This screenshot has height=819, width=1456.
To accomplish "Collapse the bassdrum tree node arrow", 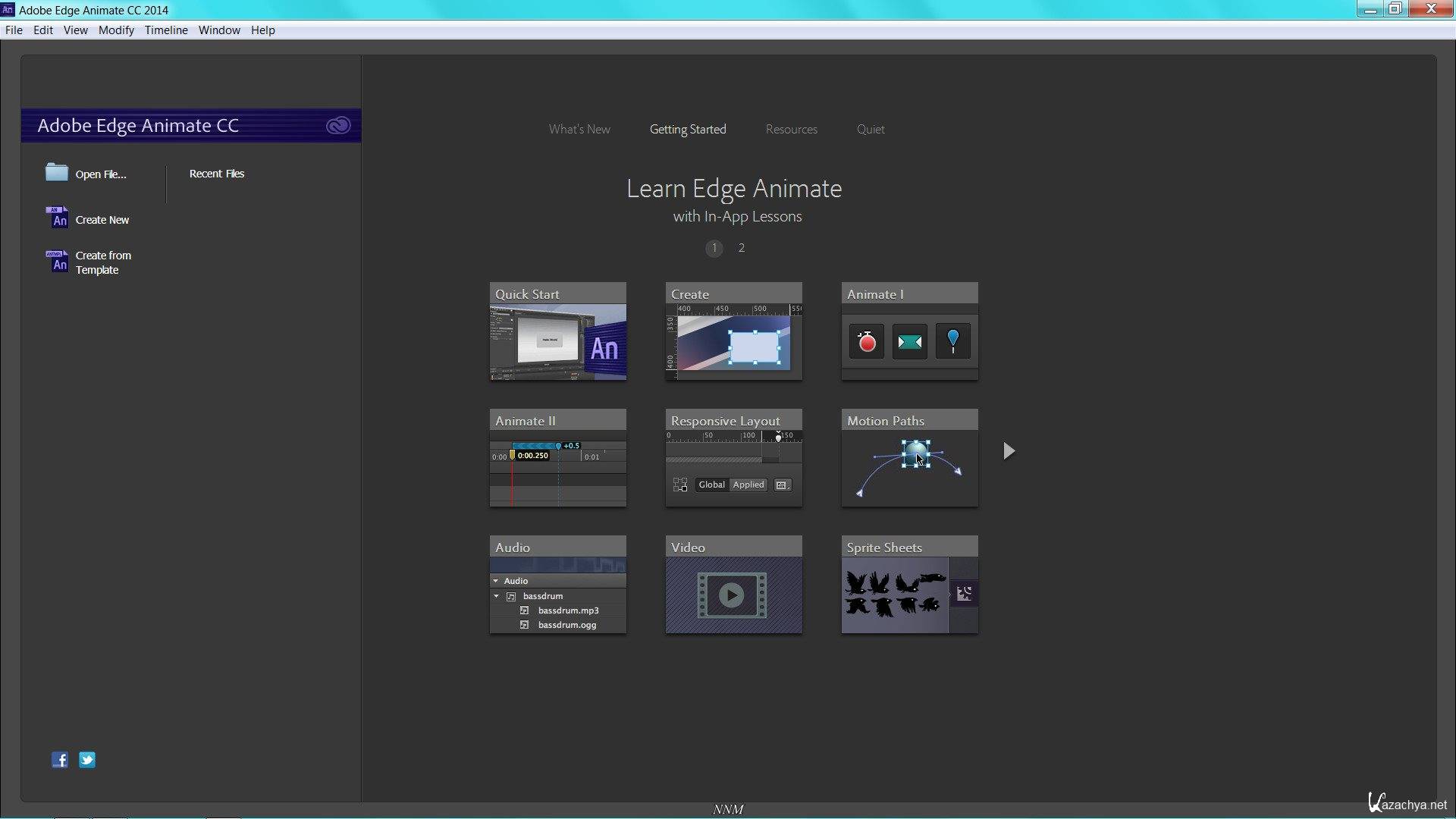I will [497, 596].
